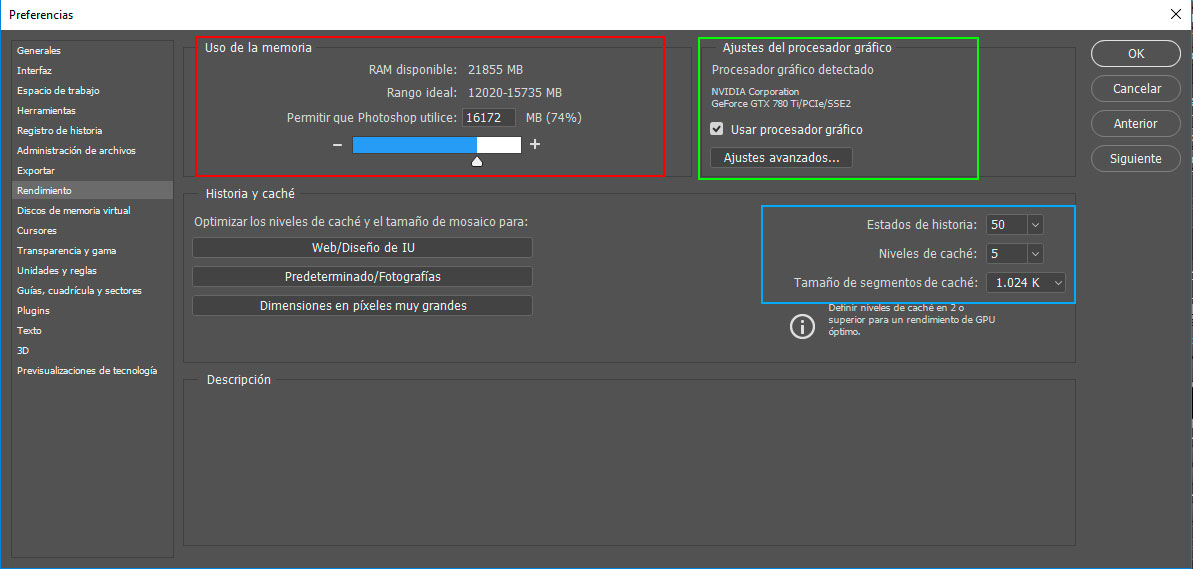1193x569 pixels.
Task: Disable Usar procesador gráfico checkbox
Action: point(717,129)
